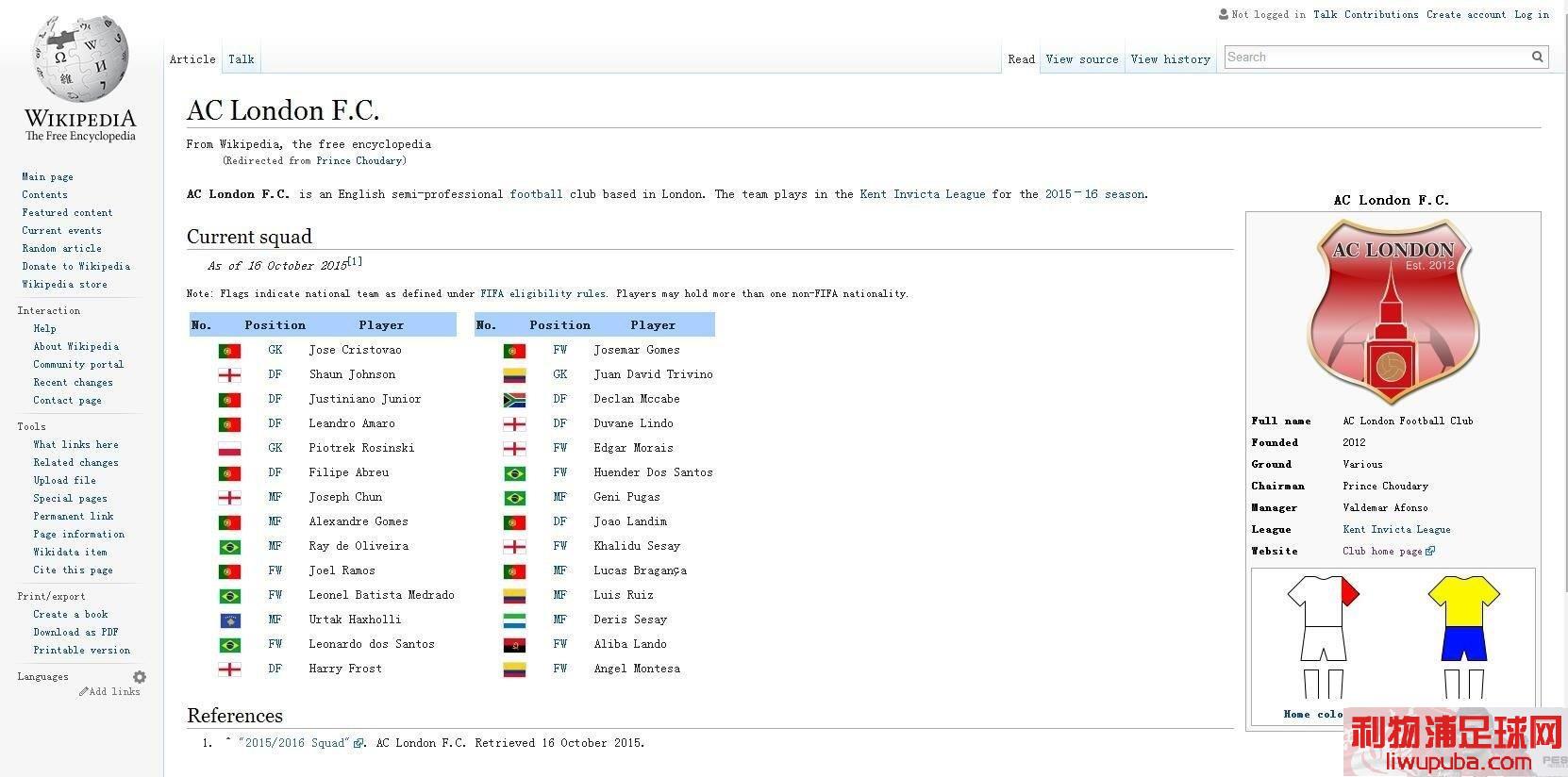Image resolution: width=1568 pixels, height=777 pixels.
Task: Open the Languages settings gear icon
Action: [140, 677]
